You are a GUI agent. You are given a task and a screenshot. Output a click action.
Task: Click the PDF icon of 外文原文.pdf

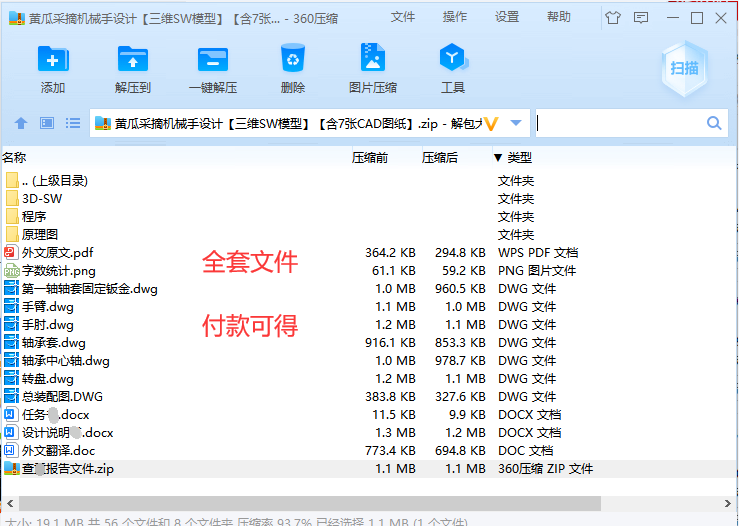click(11, 252)
